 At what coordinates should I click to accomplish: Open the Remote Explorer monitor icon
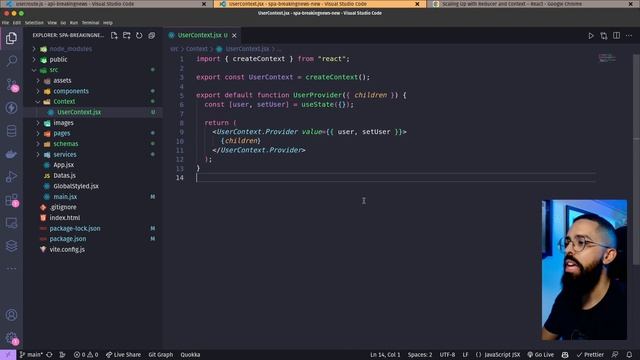coord(11,223)
